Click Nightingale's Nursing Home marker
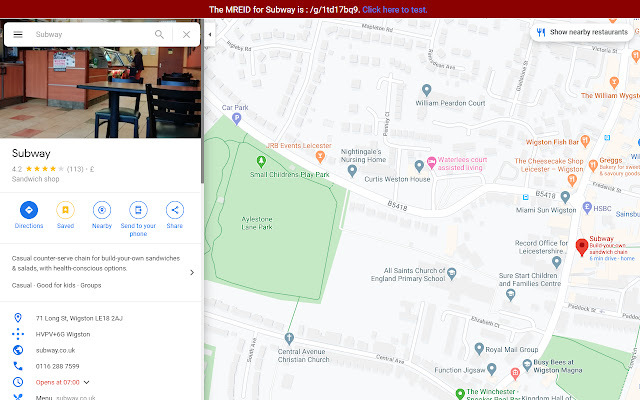Viewport: 640px width, 400px height. (352, 170)
